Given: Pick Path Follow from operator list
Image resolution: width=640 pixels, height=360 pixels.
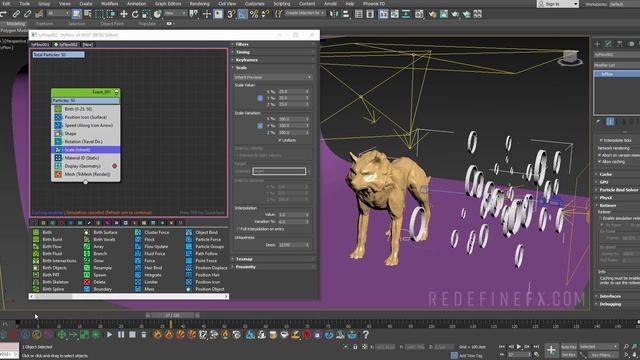Looking at the screenshot, I should coord(203,253).
